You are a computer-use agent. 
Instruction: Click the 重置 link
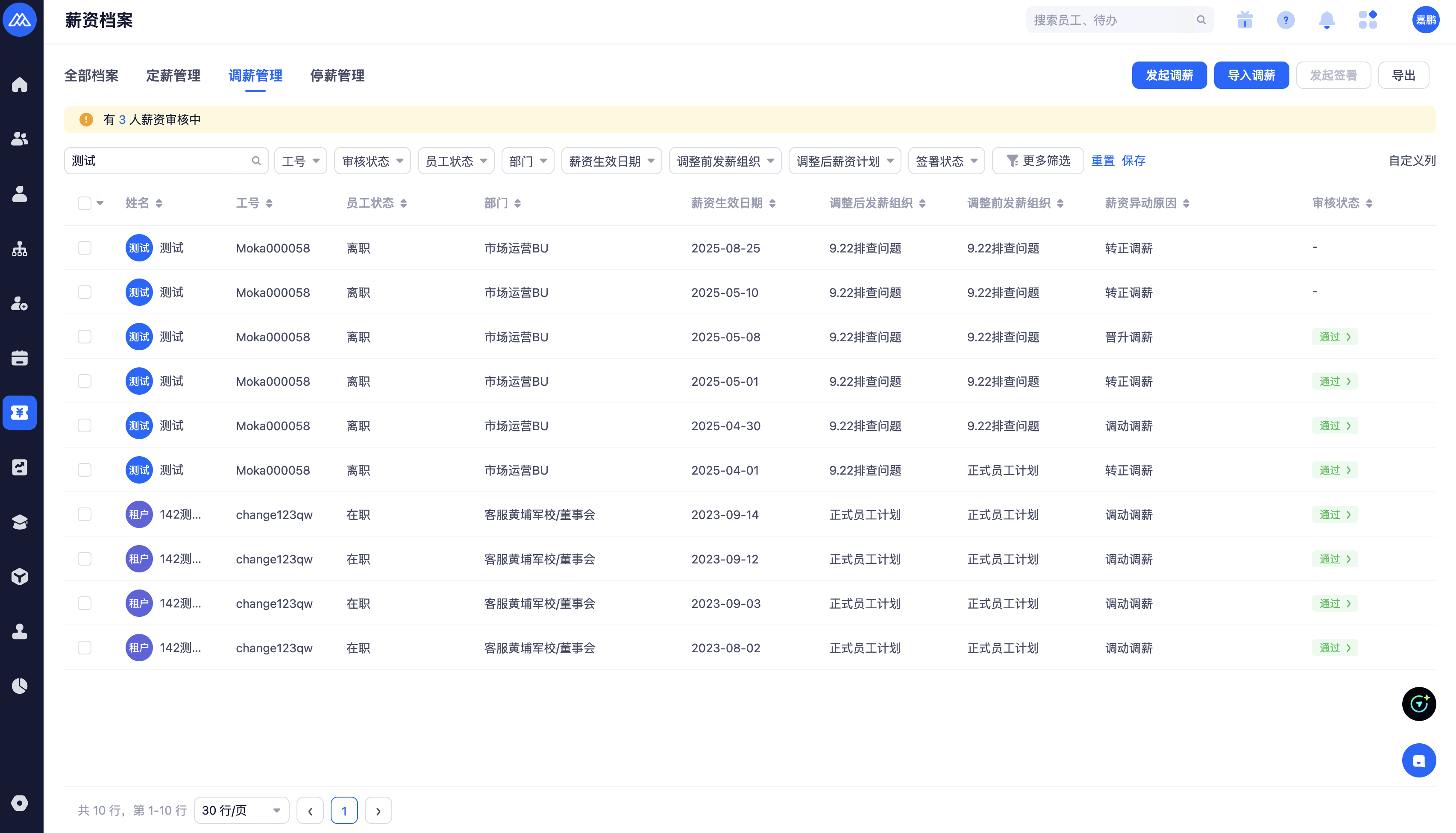click(1102, 161)
